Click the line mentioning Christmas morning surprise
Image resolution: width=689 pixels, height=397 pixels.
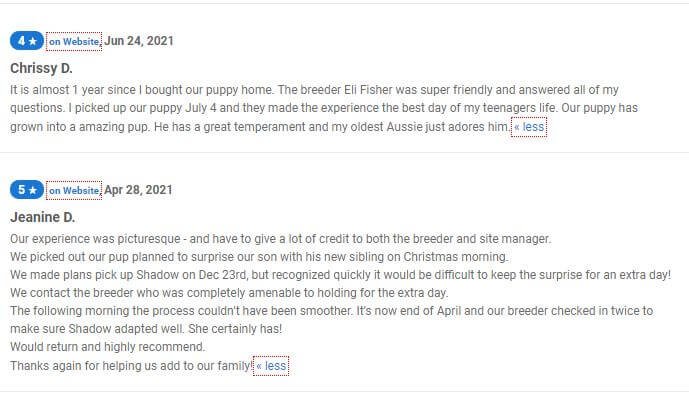[259, 257]
